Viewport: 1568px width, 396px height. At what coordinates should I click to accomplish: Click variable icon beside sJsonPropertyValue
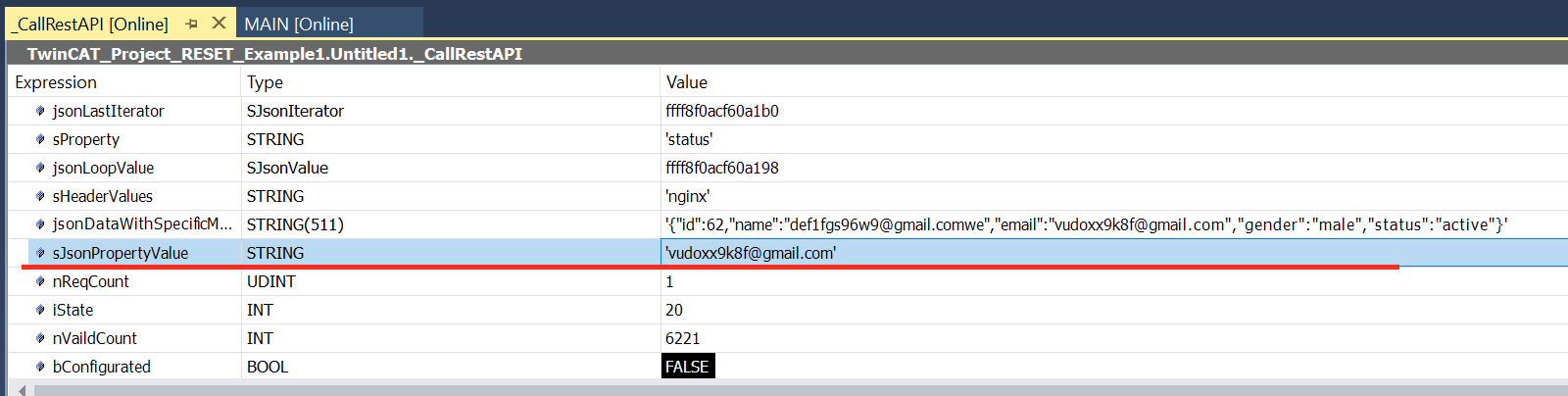pos(40,253)
